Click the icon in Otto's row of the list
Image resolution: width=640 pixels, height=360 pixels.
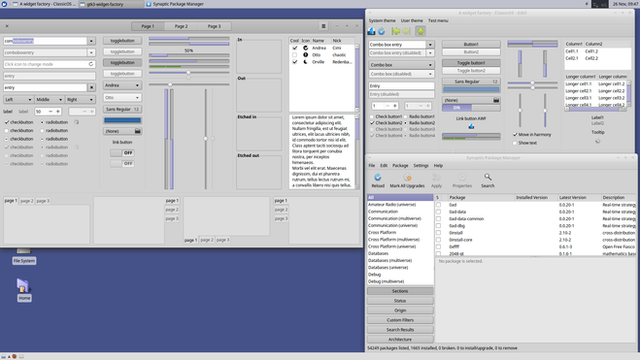click(x=305, y=55)
